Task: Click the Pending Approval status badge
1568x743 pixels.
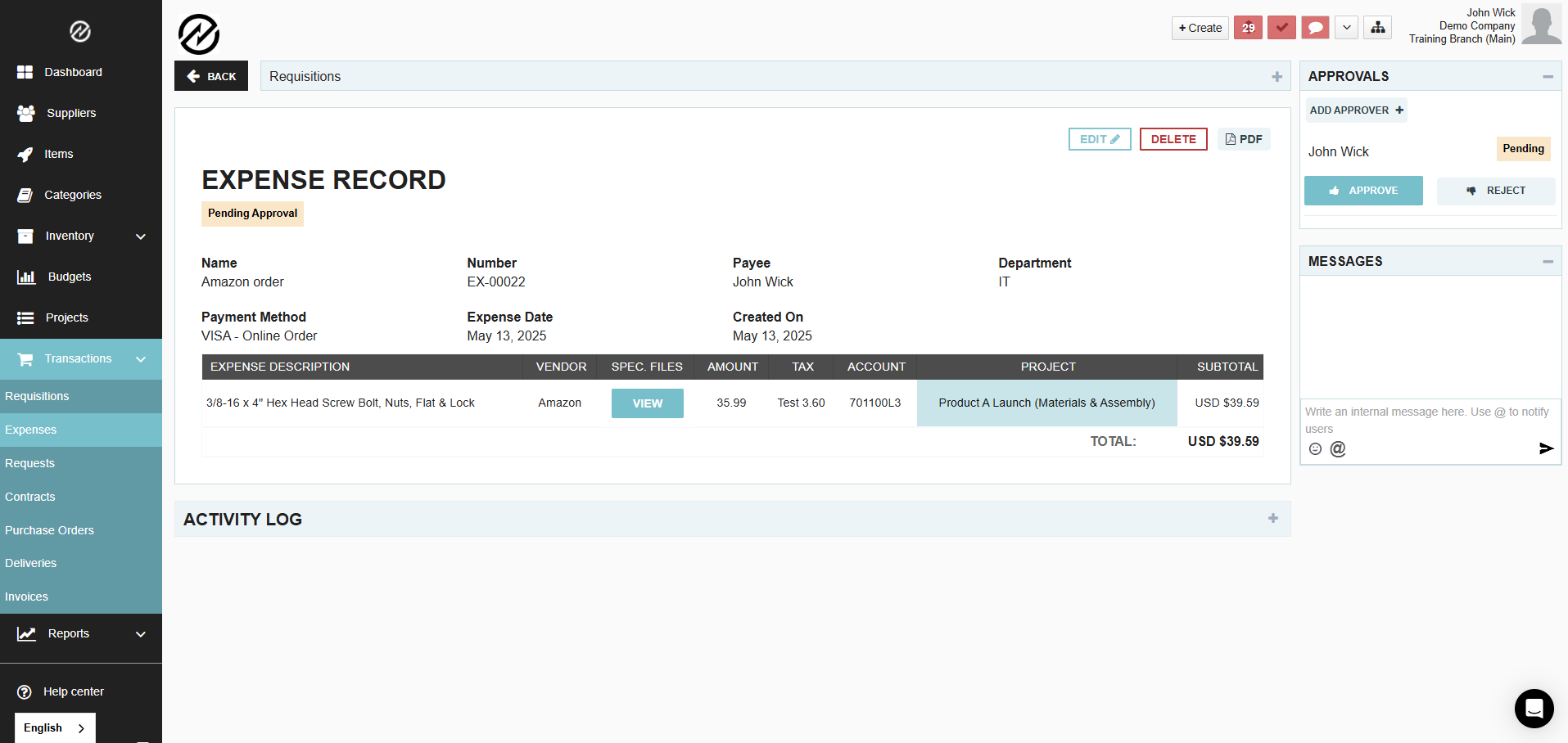Action: click(252, 214)
